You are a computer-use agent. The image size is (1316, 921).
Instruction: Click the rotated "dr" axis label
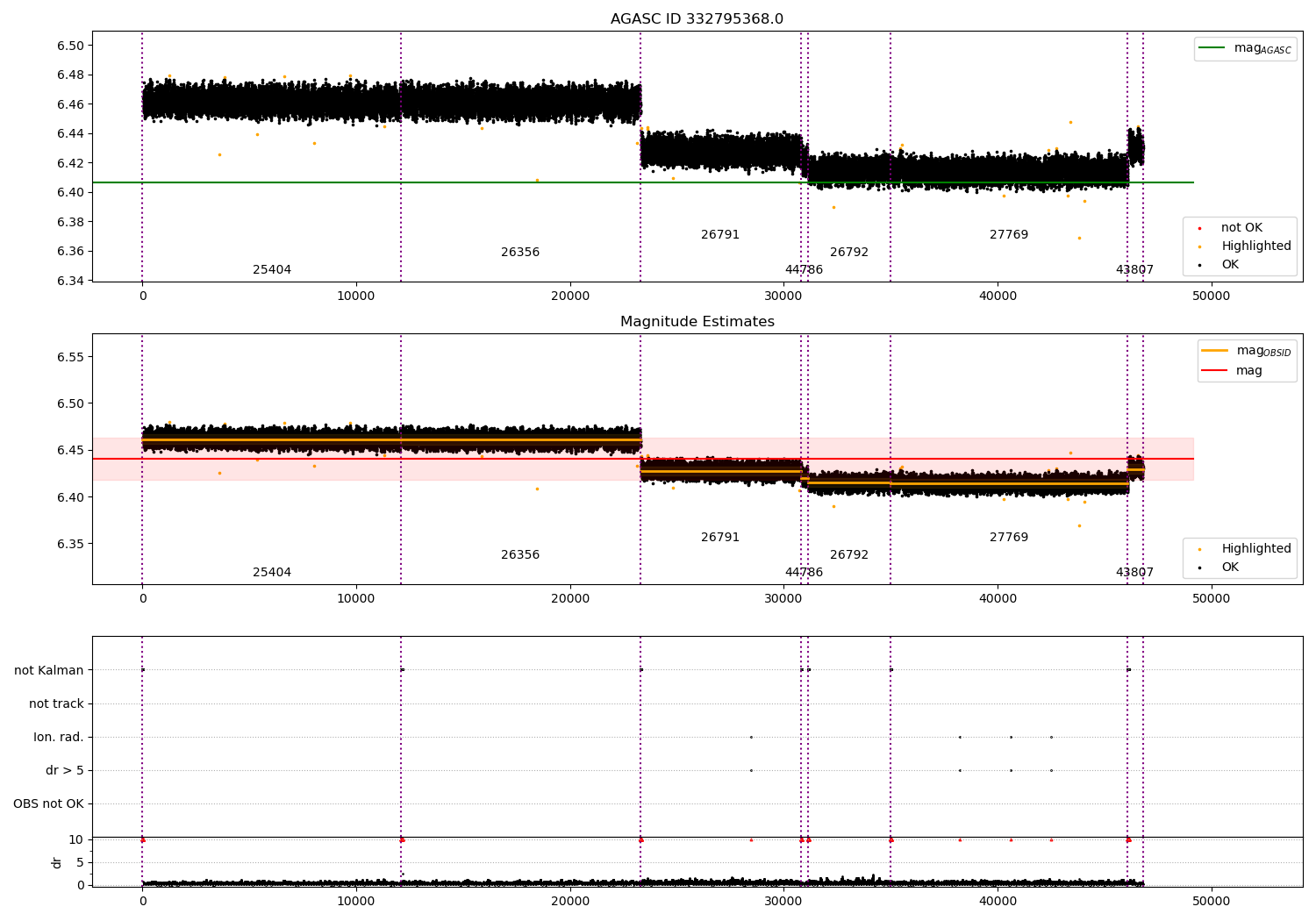tap(57, 862)
